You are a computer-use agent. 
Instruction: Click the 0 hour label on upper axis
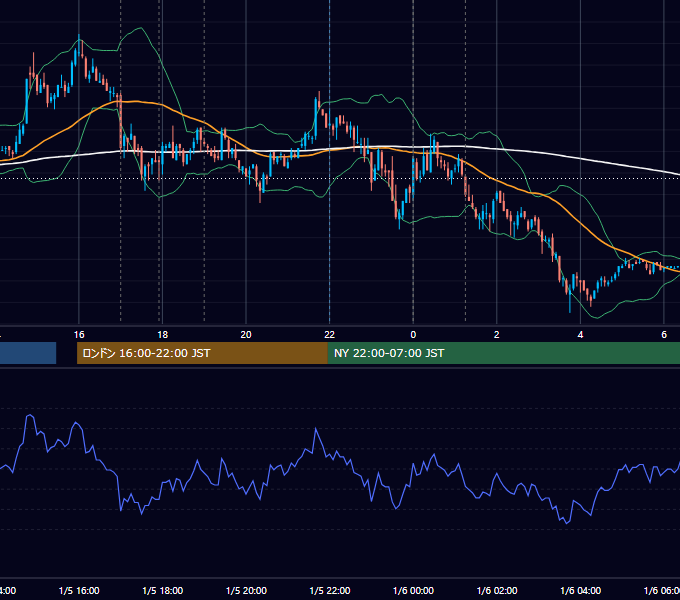pos(413,335)
